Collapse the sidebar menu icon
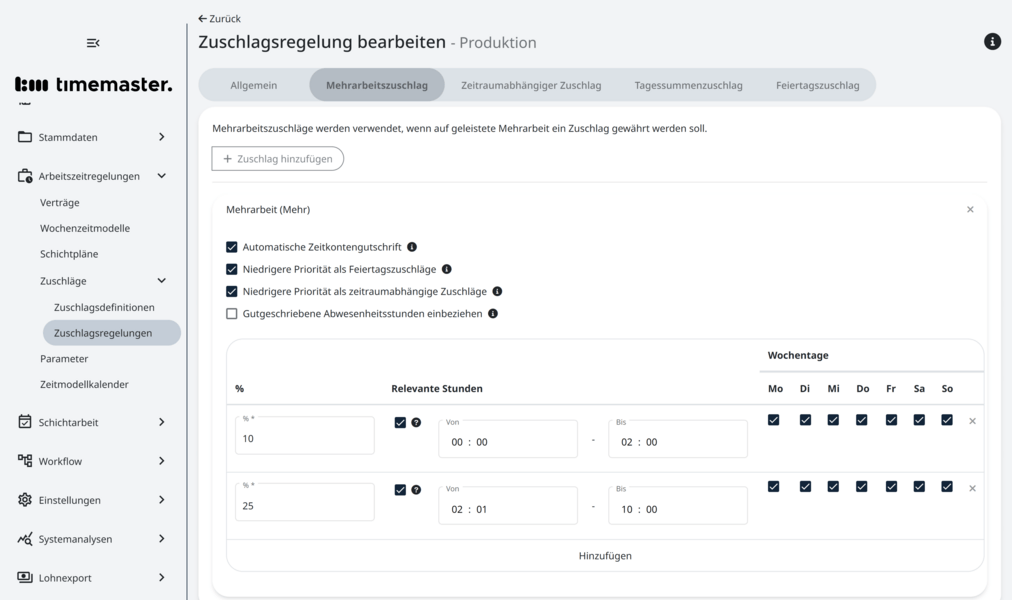The height and width of the screenshot is (600, 1012). [x=93, y=43]
